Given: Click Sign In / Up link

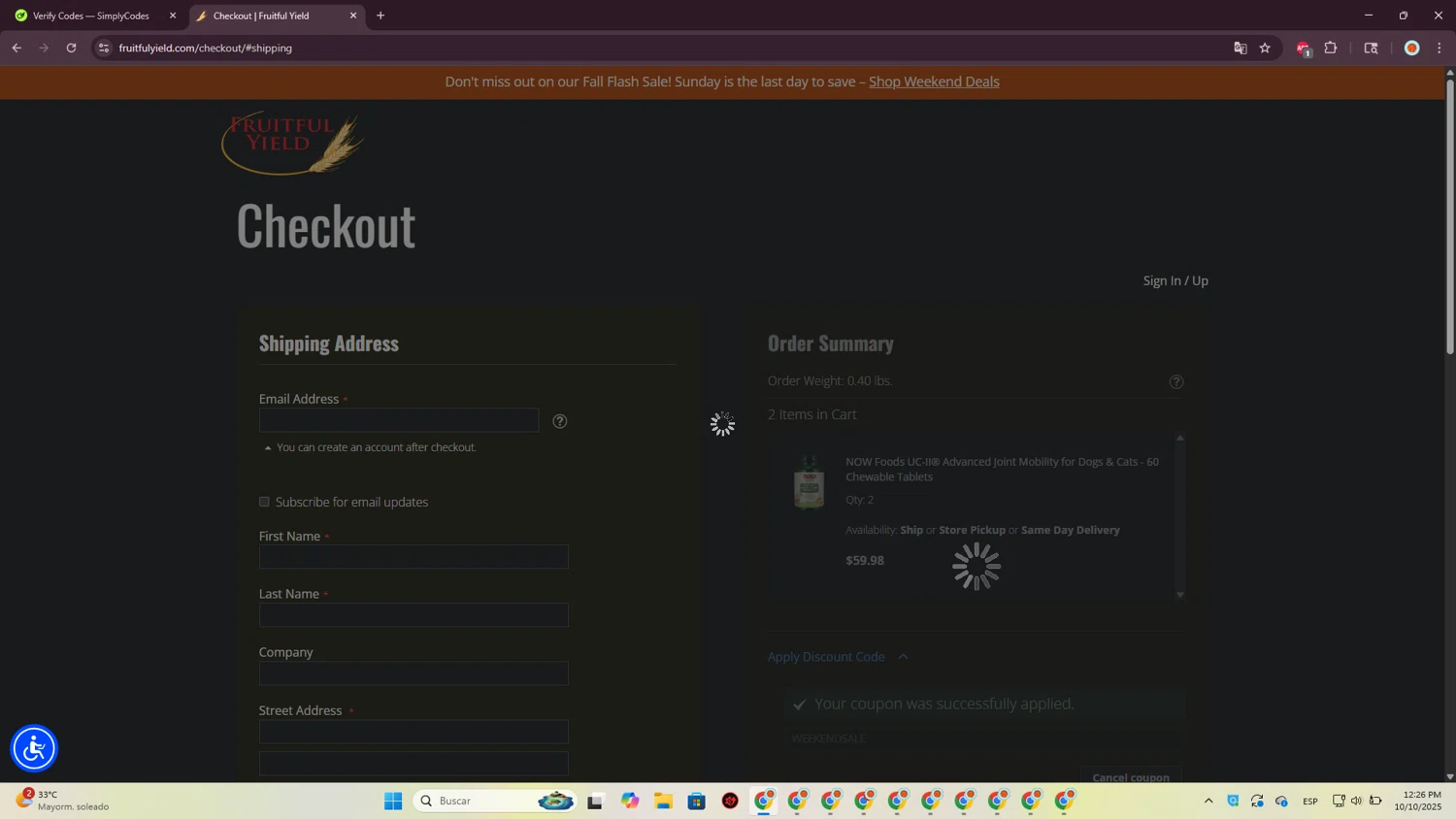Looking at the screenshot, I should click(1175, 280).
